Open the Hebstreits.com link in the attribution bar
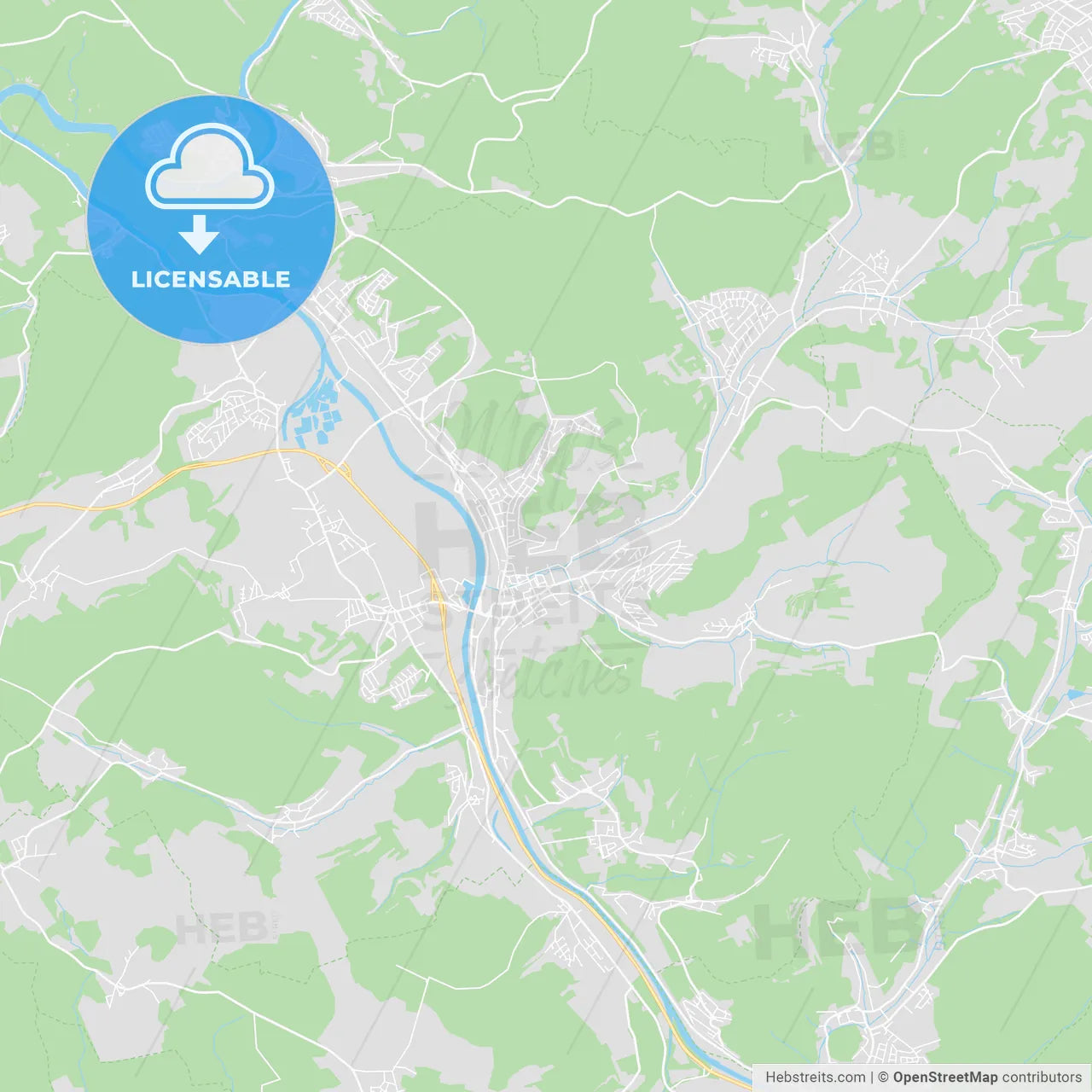This screenshot has height=1092, width=1092. 815,1077
